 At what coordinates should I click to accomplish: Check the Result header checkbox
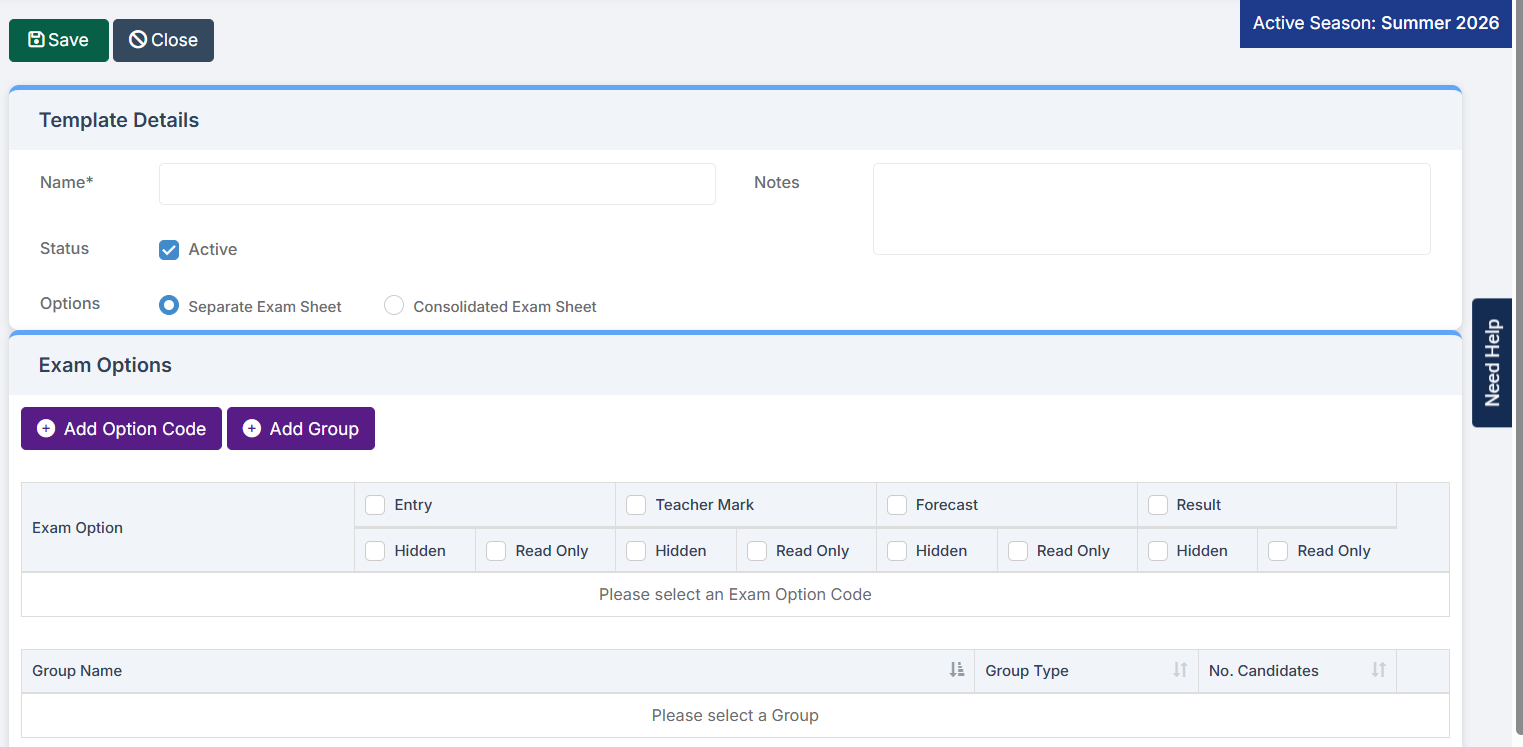tap(1158, 505)
